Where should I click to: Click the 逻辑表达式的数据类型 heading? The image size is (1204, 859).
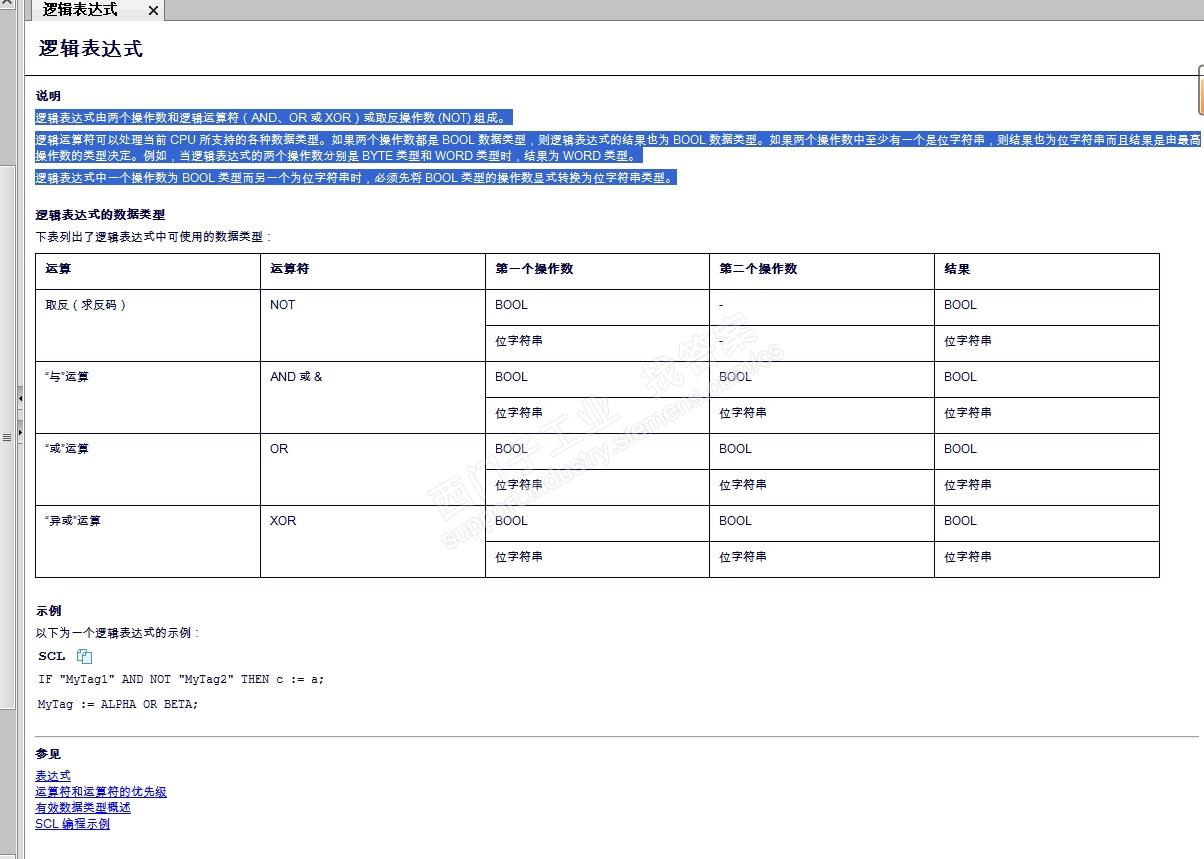tap(100, 215)
